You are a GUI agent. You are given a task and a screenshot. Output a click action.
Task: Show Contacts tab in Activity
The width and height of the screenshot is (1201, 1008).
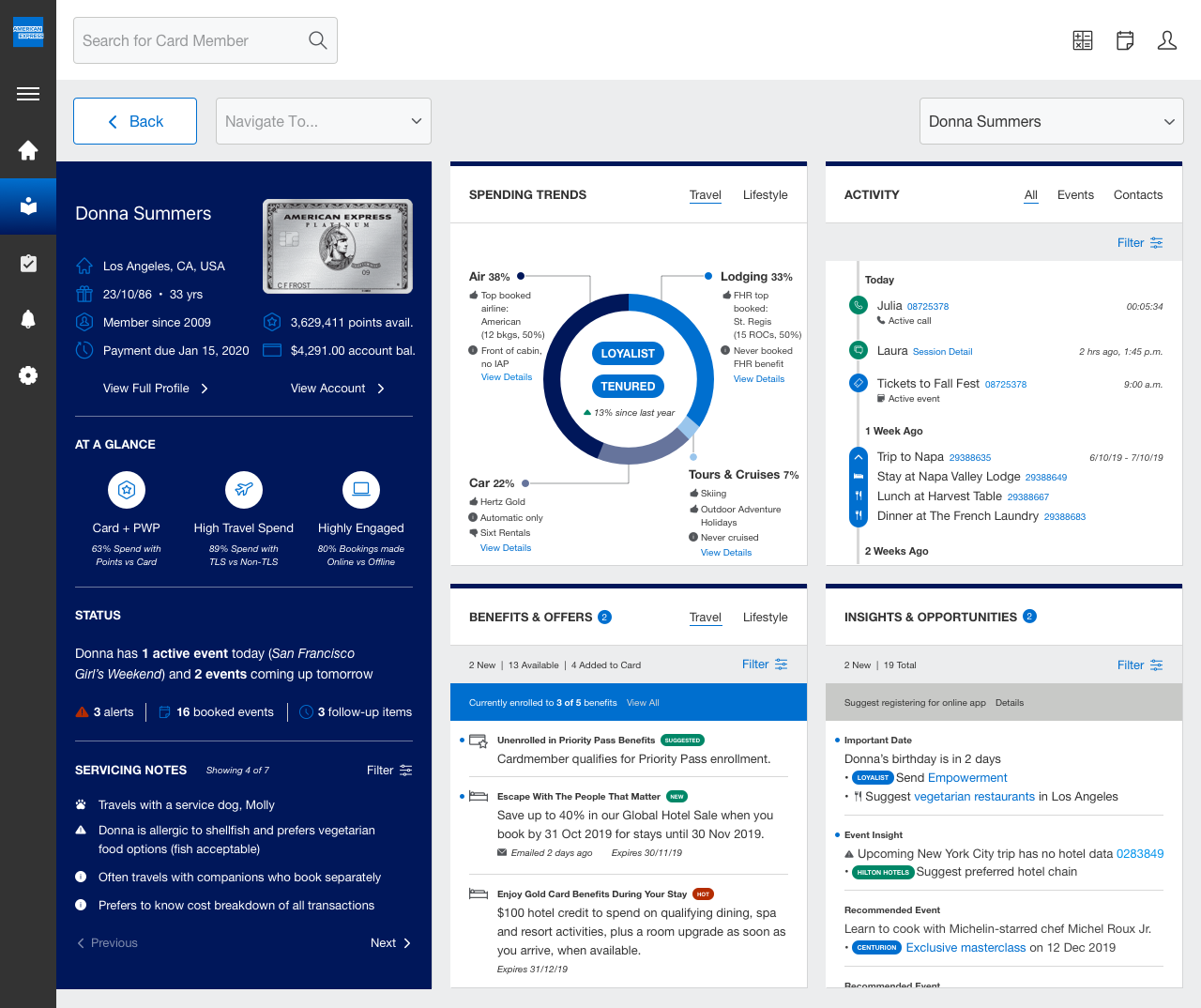[1138, 195]
